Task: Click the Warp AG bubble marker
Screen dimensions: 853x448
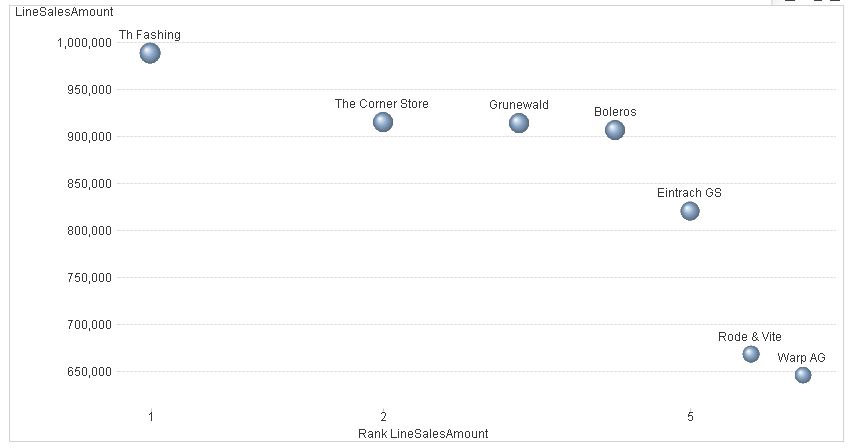Action: coord(803,375)
